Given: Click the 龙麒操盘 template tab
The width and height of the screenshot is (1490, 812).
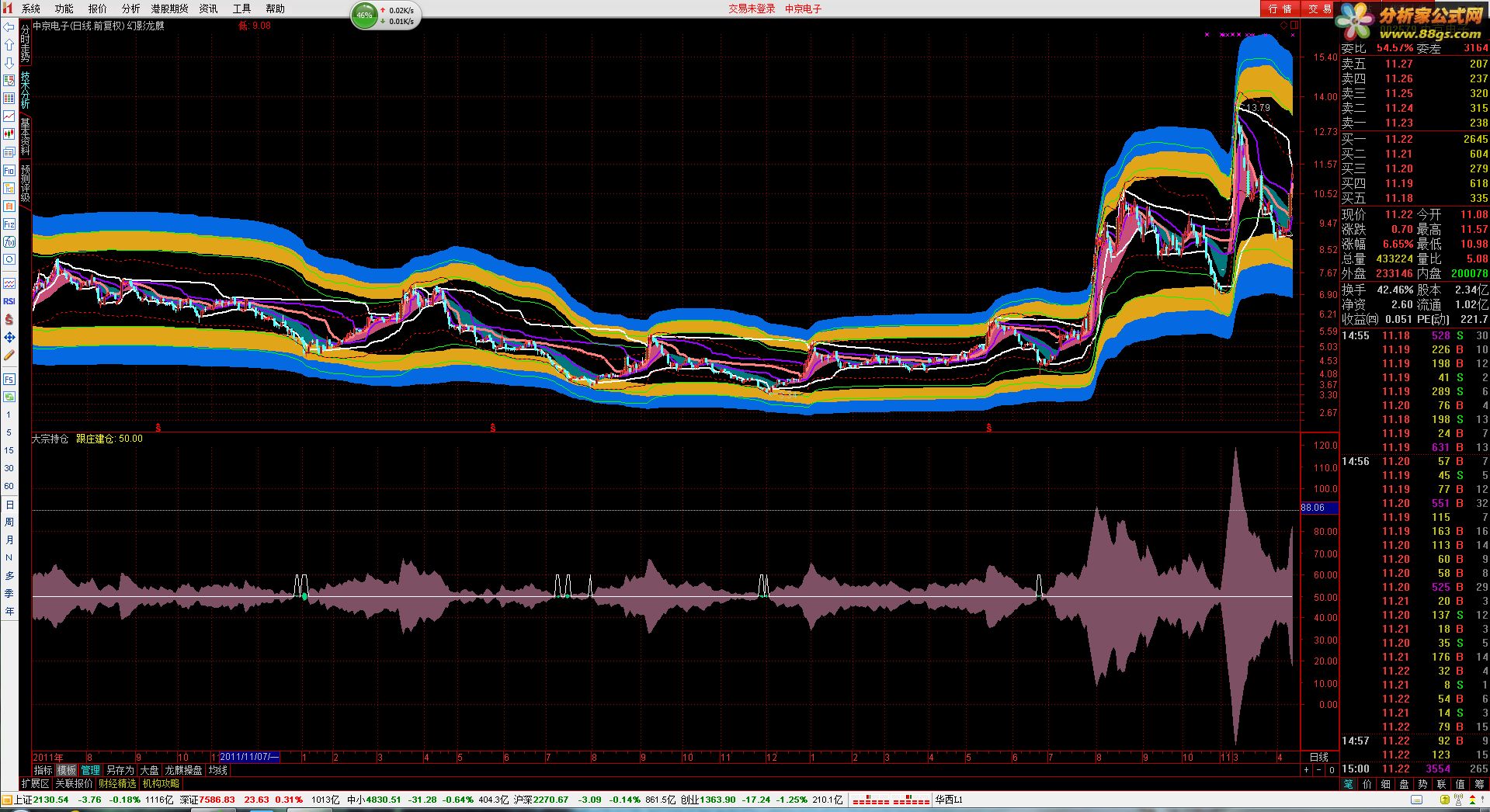Looking at the screenshot, I should tap(183, 770).
